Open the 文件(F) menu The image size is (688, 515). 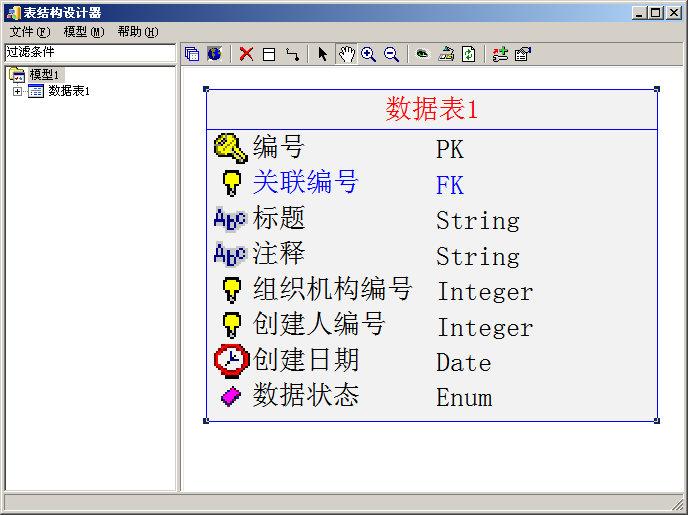tap(29, 32)
